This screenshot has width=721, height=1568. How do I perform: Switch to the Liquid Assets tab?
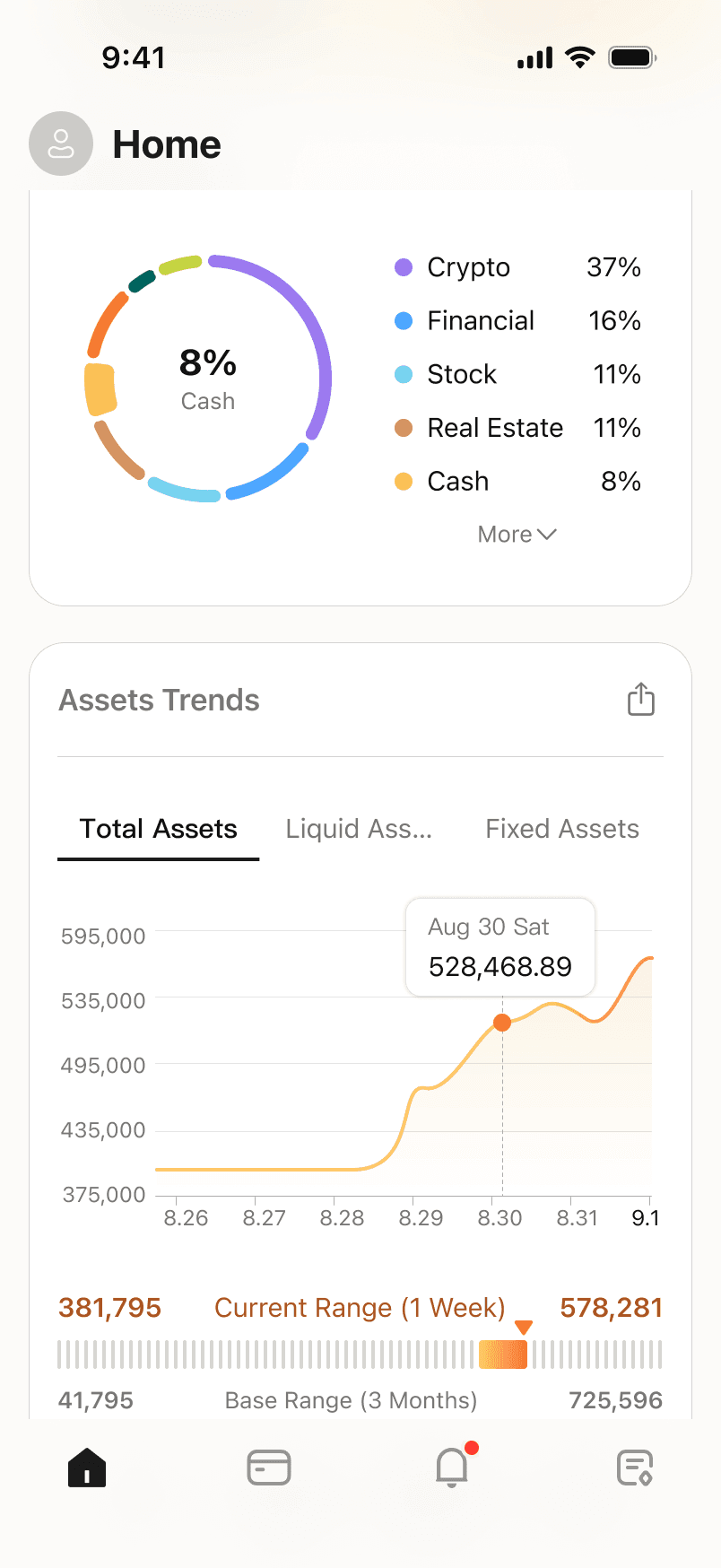coord(359,829)
